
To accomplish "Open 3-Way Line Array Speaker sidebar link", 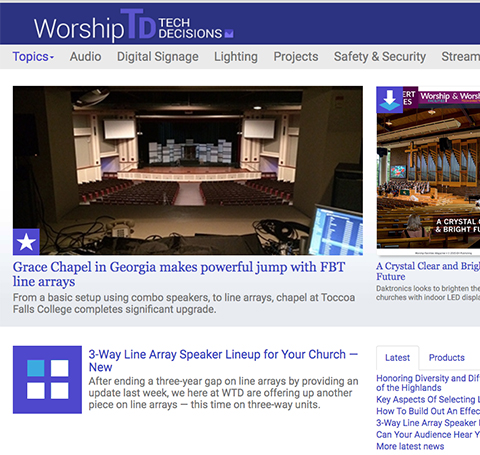I will click(428, 423).
